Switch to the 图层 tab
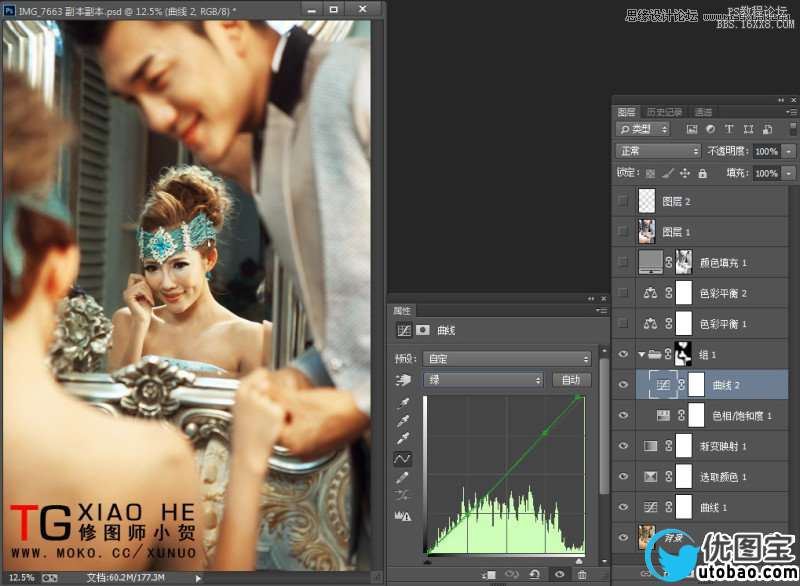The height and width of the screenshot is (586, 800). [627, 112]
